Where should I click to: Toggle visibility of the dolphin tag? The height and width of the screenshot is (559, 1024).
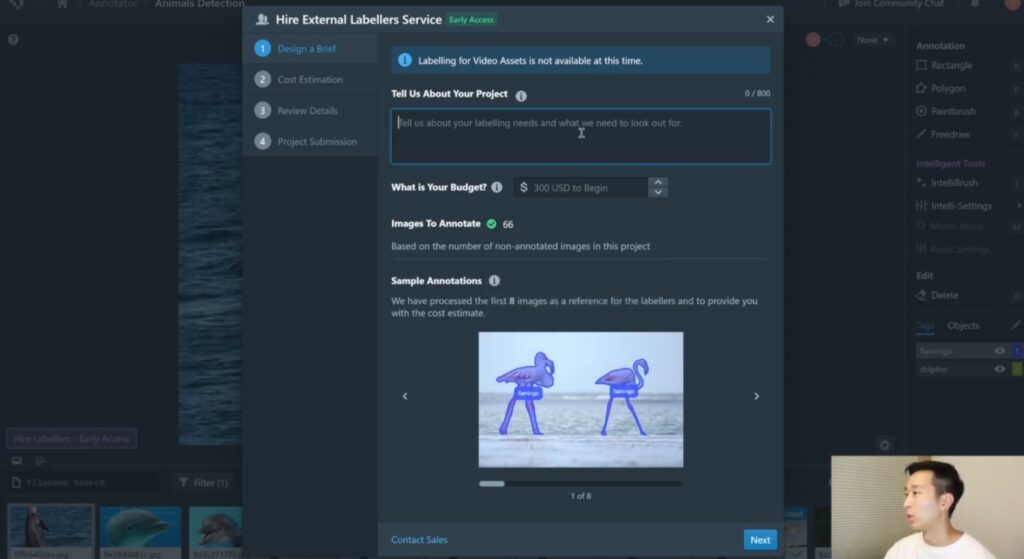click(x=999, y=370)
